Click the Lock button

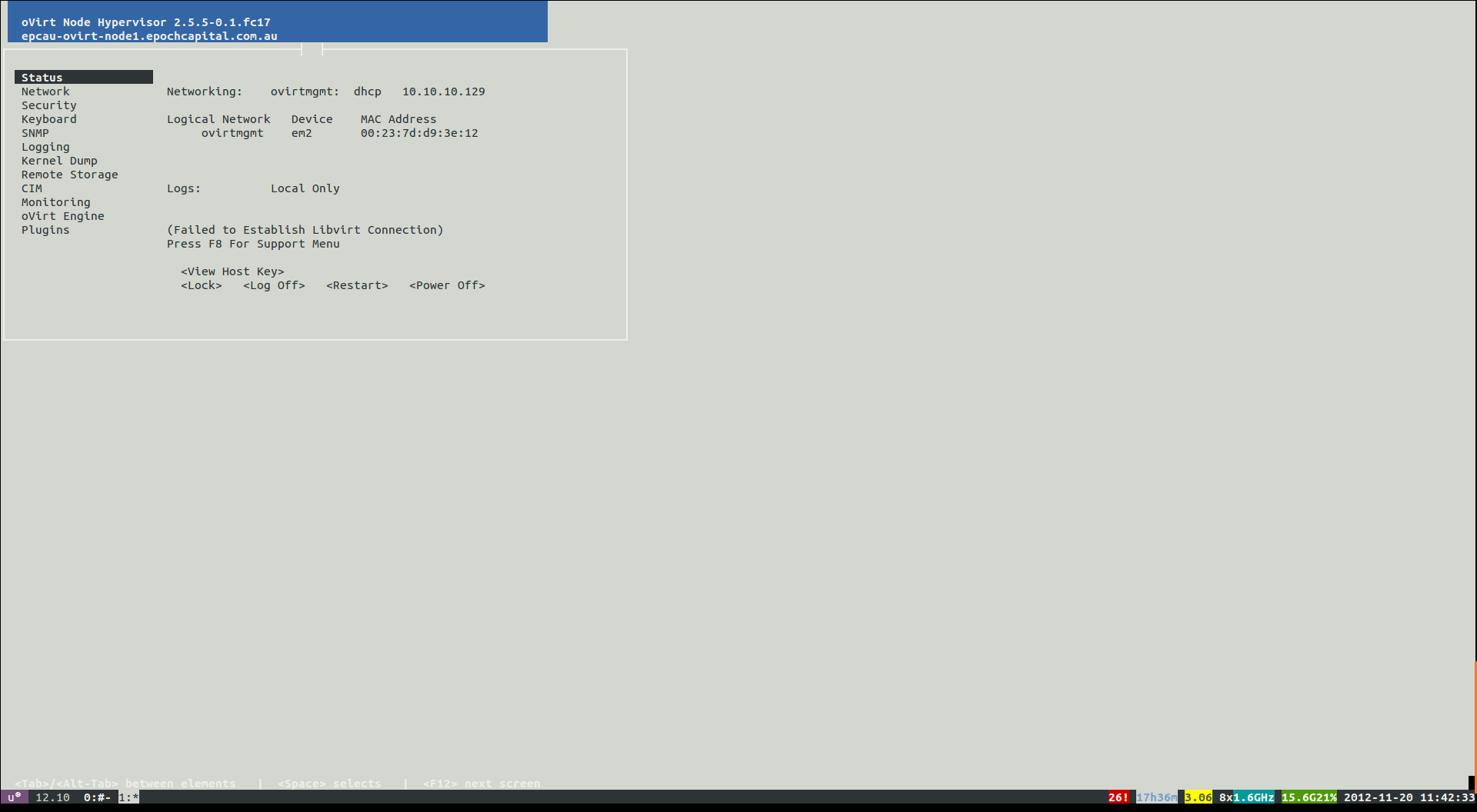click(202, 285)
